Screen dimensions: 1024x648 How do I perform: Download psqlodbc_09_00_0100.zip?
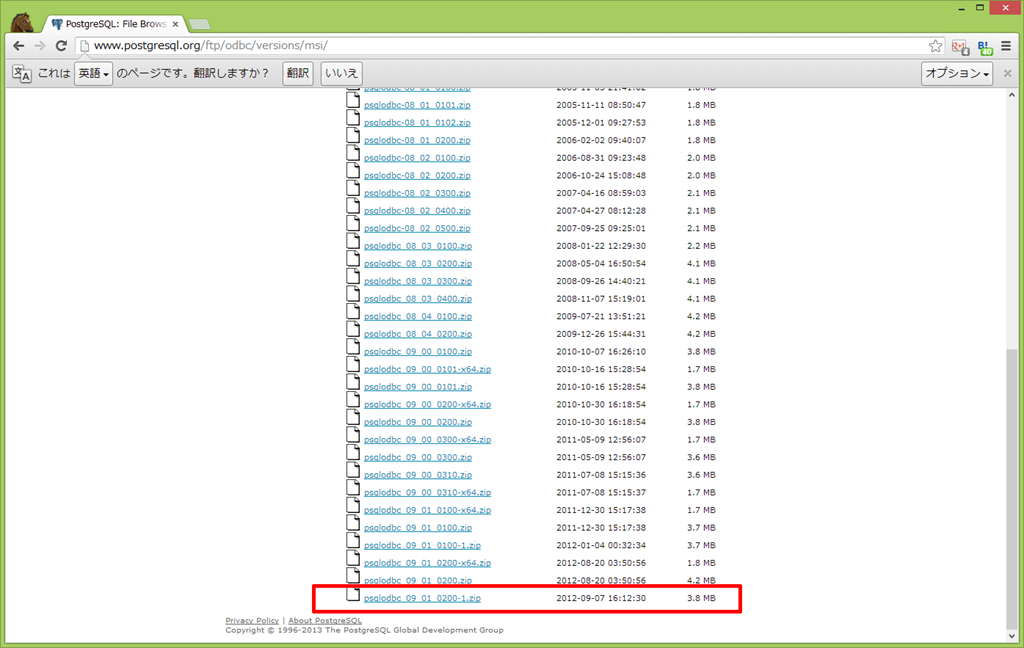click(418, 351)
